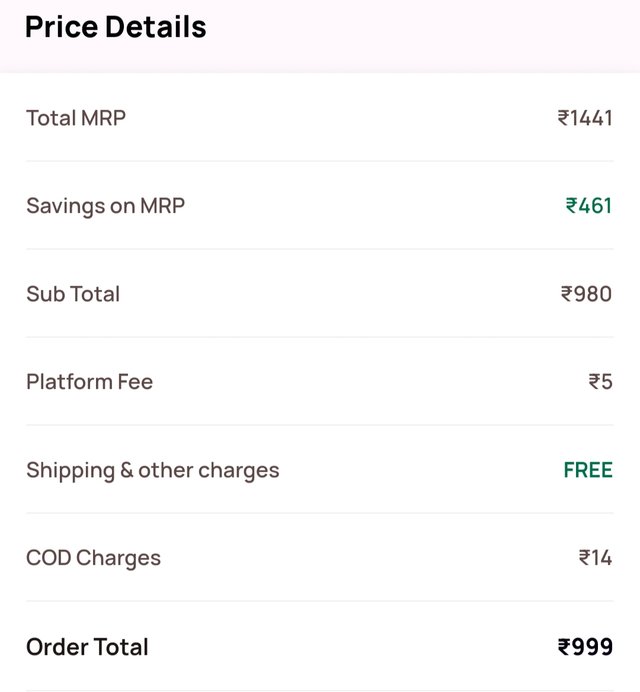This screenshot has width=640, height=692.
Task: Click the green ₹461 savings value
Action: click(x=589, y=206)
